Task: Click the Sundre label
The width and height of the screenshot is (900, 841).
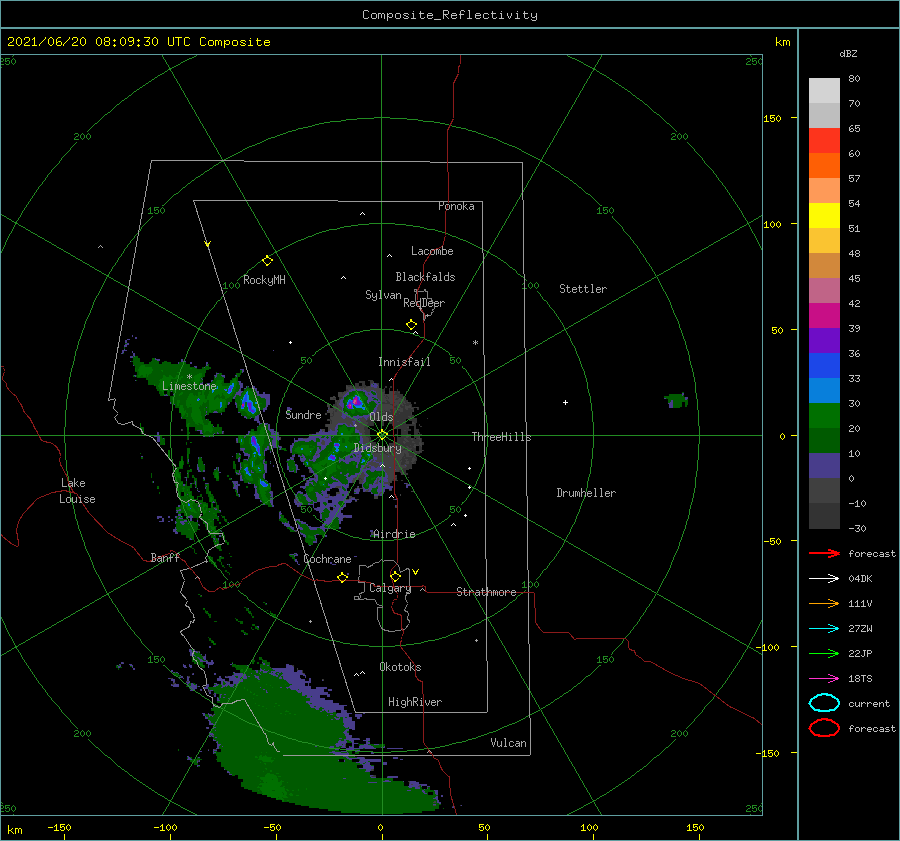Action: (x=303, y=415)
